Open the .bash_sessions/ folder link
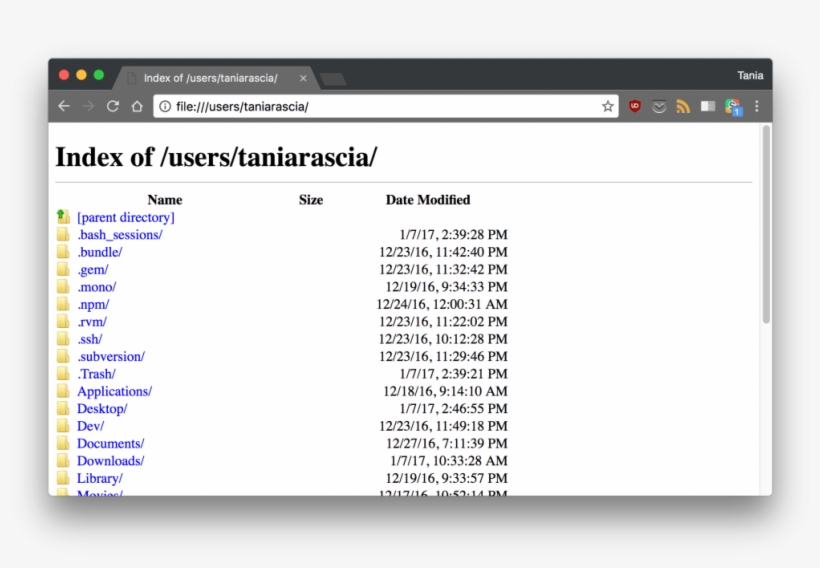 (x=120, y=234)
